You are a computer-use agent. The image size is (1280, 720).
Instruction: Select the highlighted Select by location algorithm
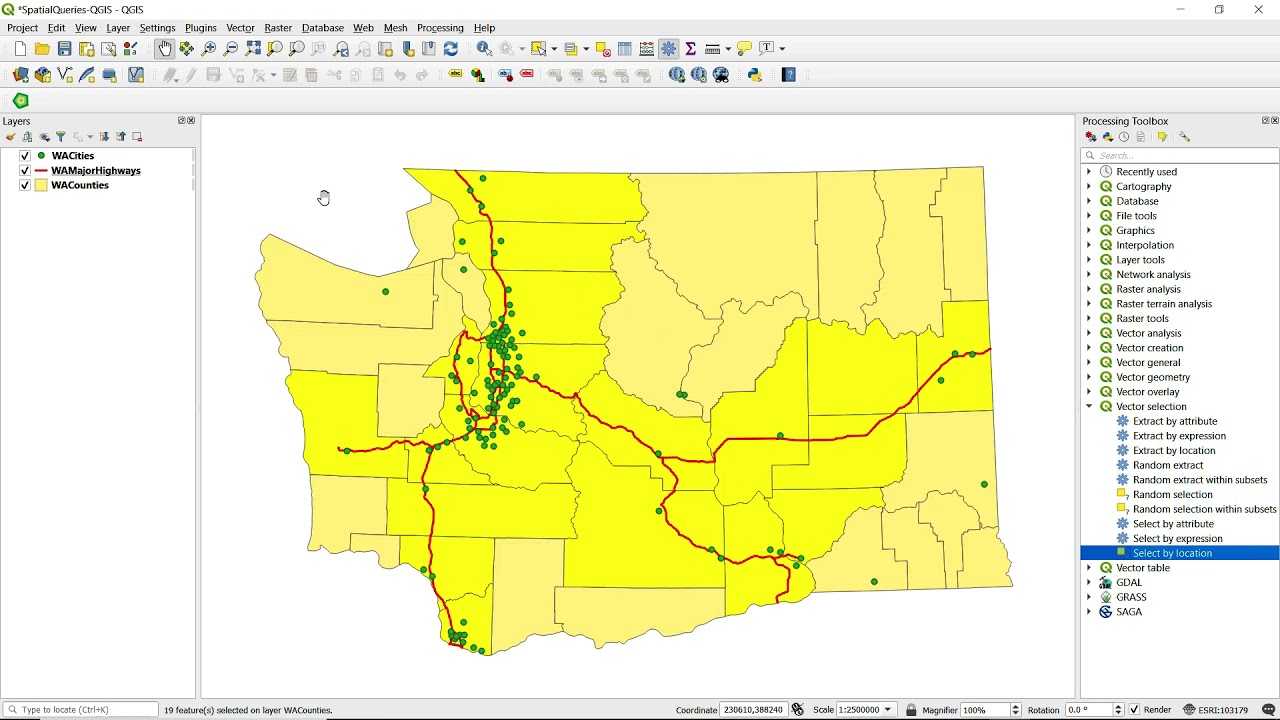pos(1172,553)
